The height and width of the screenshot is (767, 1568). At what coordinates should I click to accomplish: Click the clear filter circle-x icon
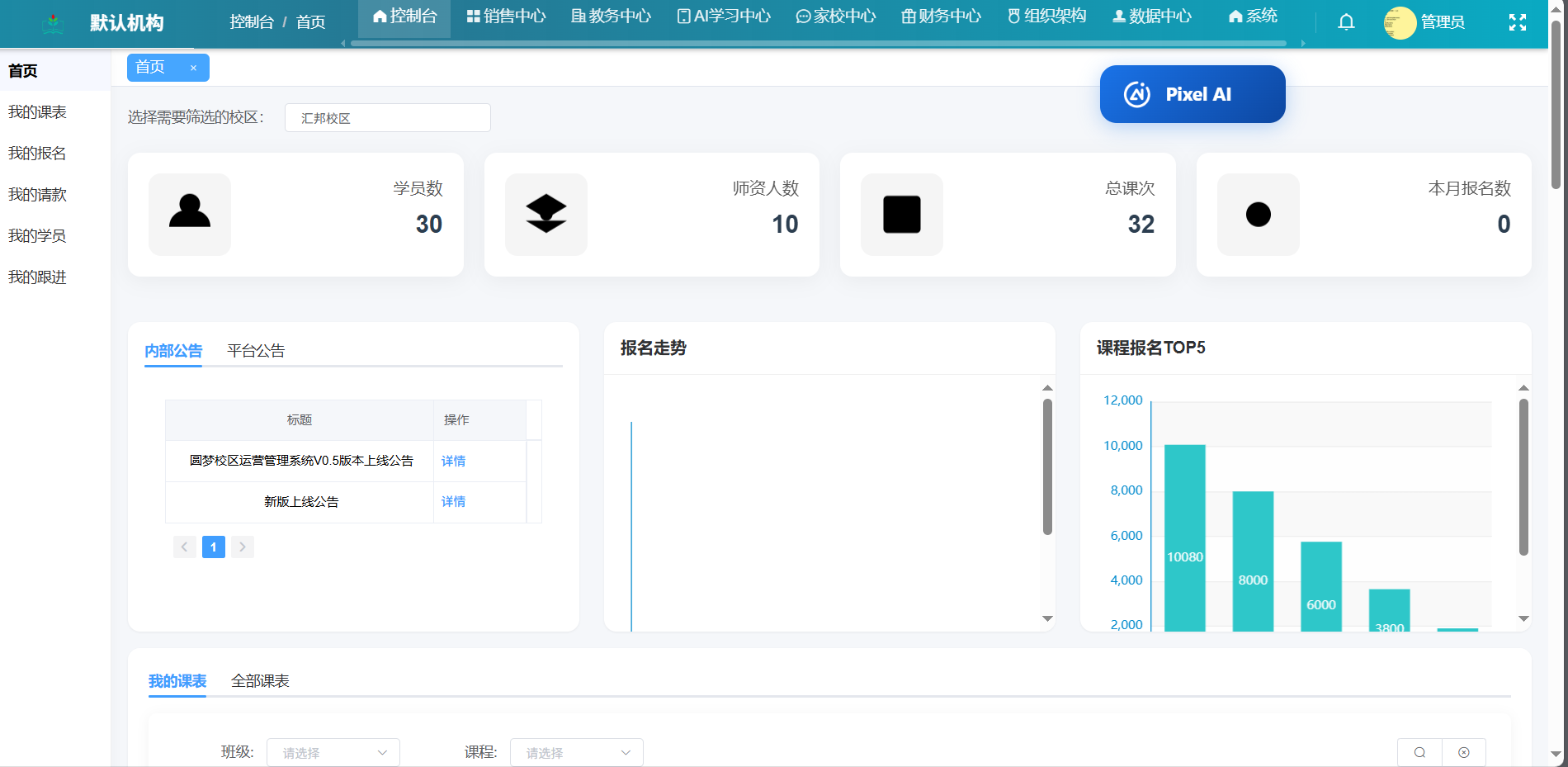click(1463, 752)
